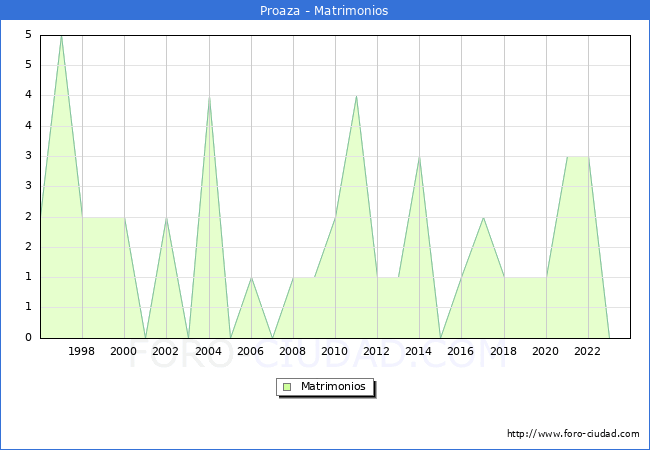The image size is (650, 450).
Task: Click the 2020 x-axis label
Action: [545, 351]
